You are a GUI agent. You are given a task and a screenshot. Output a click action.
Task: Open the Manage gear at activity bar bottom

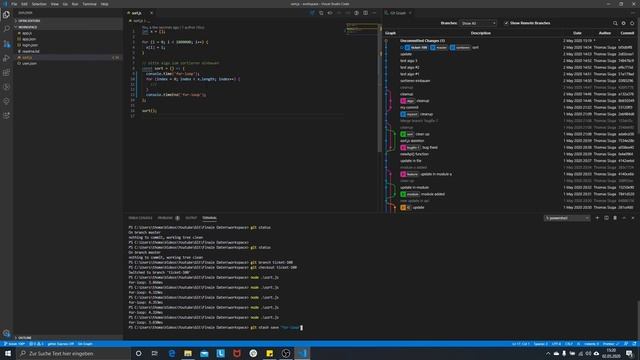tap(6, 333)
